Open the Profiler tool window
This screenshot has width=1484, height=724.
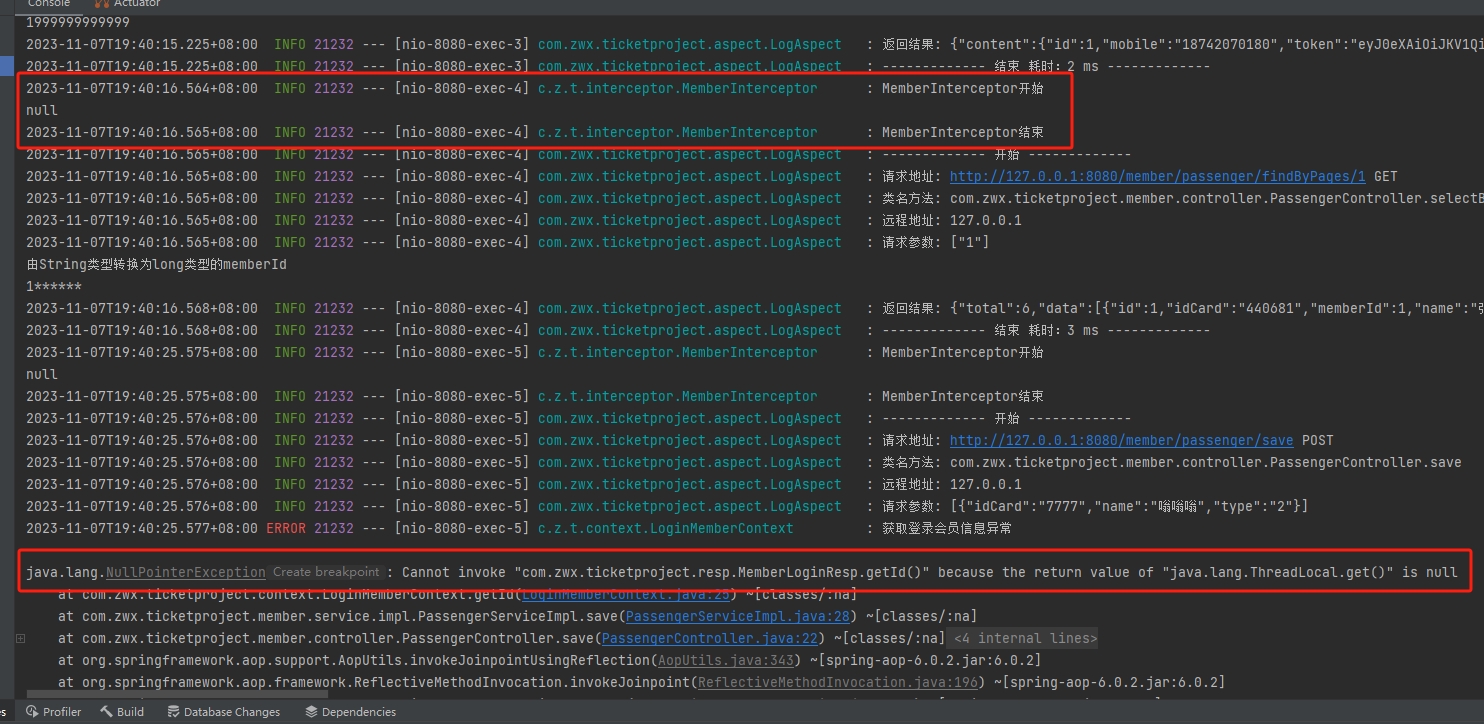(54, 712)
